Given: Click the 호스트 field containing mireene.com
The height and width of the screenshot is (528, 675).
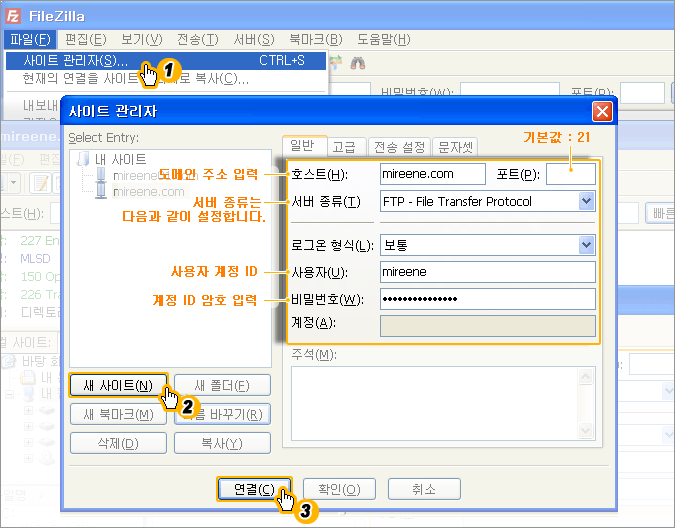Looking at the screenshot, I should tap(432, 174).
